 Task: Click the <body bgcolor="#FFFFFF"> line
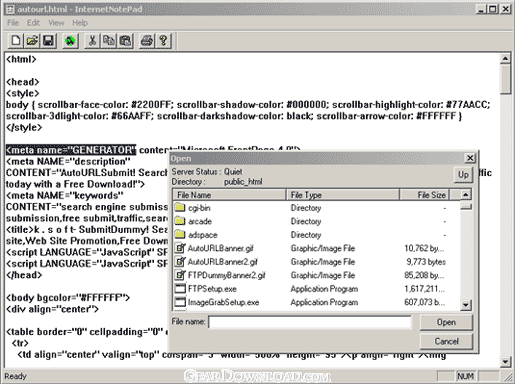point(68,298)
